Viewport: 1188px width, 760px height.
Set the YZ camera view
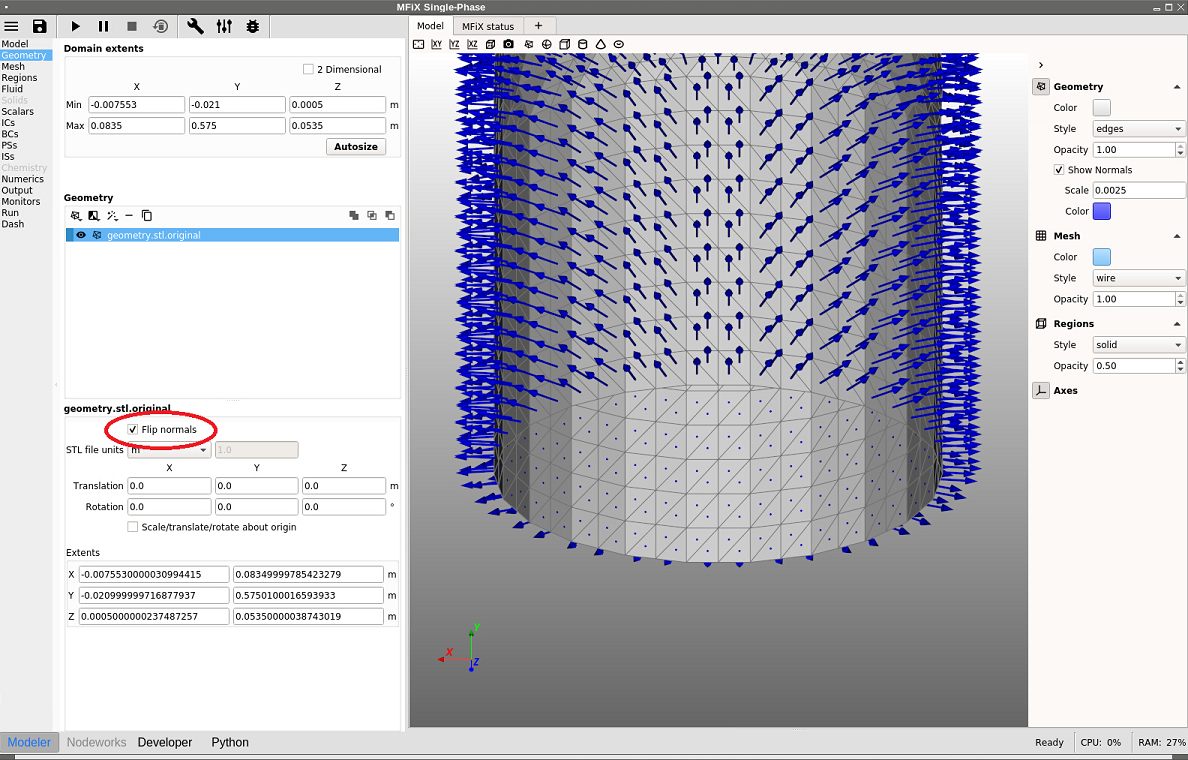pos(454,44)
